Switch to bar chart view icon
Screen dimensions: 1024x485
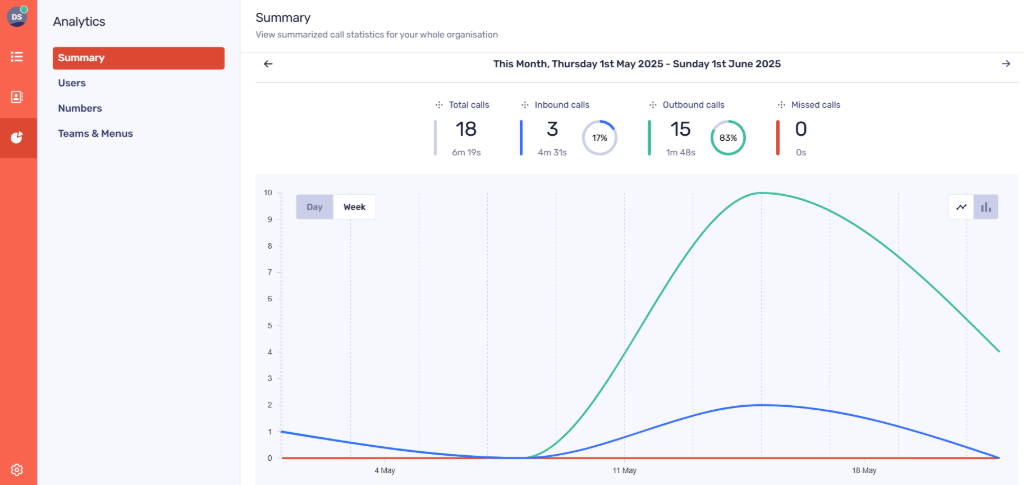coord(986,207)
